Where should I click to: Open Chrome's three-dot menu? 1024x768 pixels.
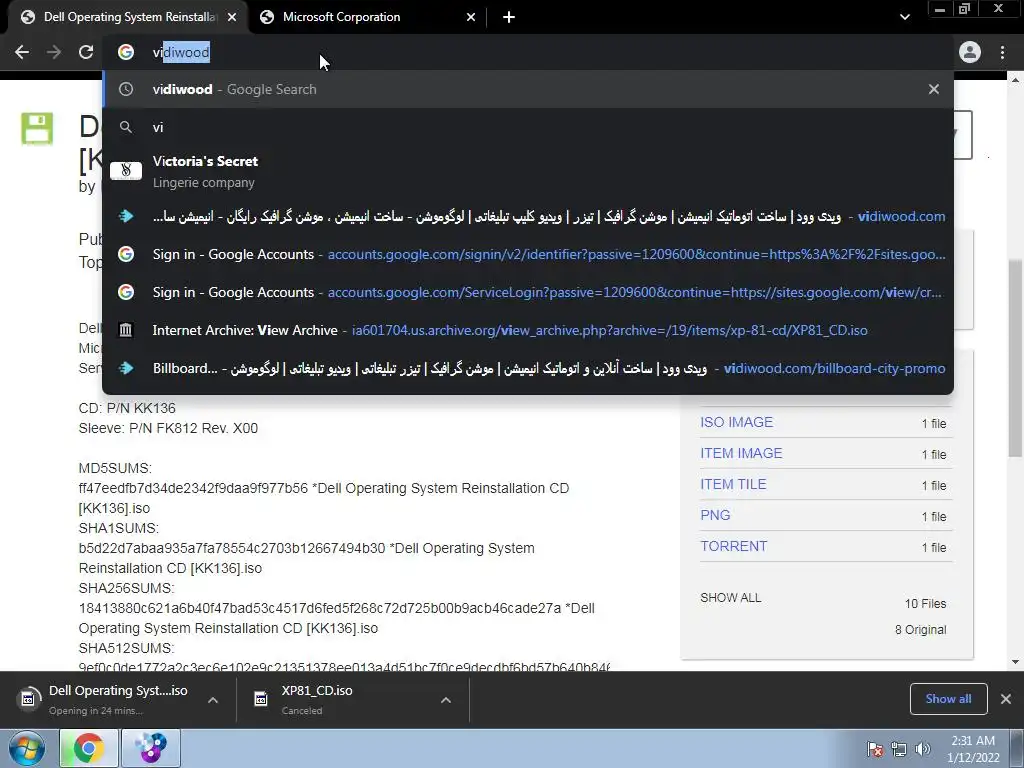[1002, 52]
